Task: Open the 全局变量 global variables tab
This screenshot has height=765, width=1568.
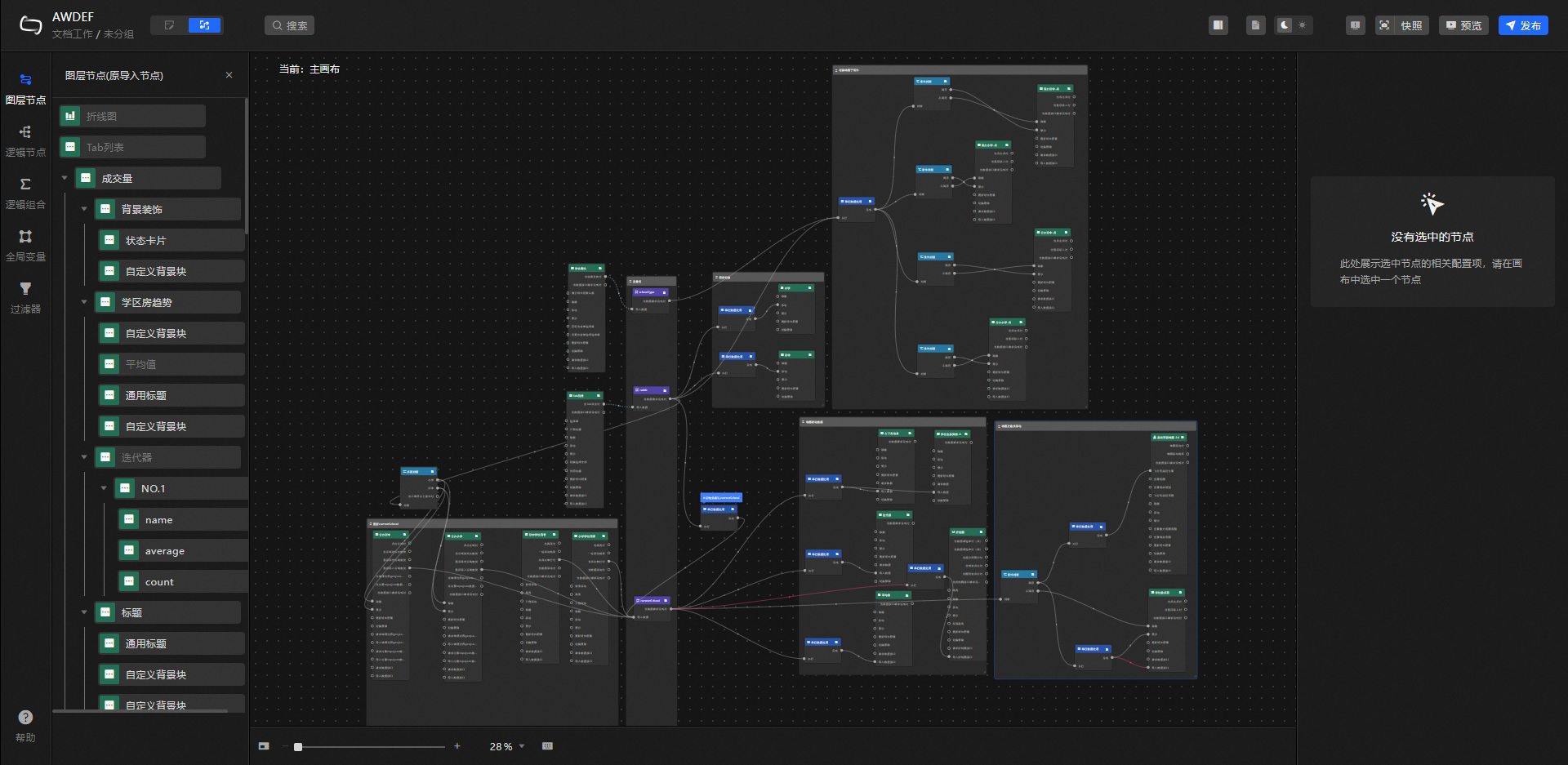Action: point(25,245)
